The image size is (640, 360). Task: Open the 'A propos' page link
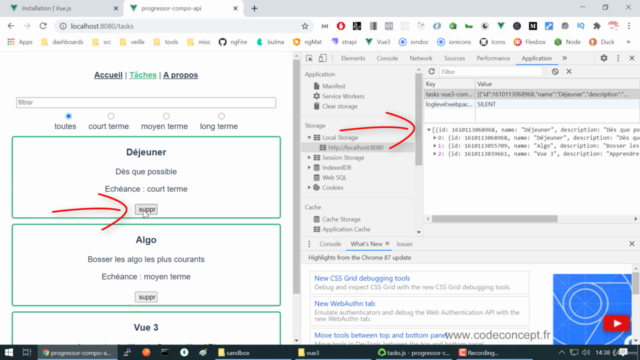pos(180,75)
